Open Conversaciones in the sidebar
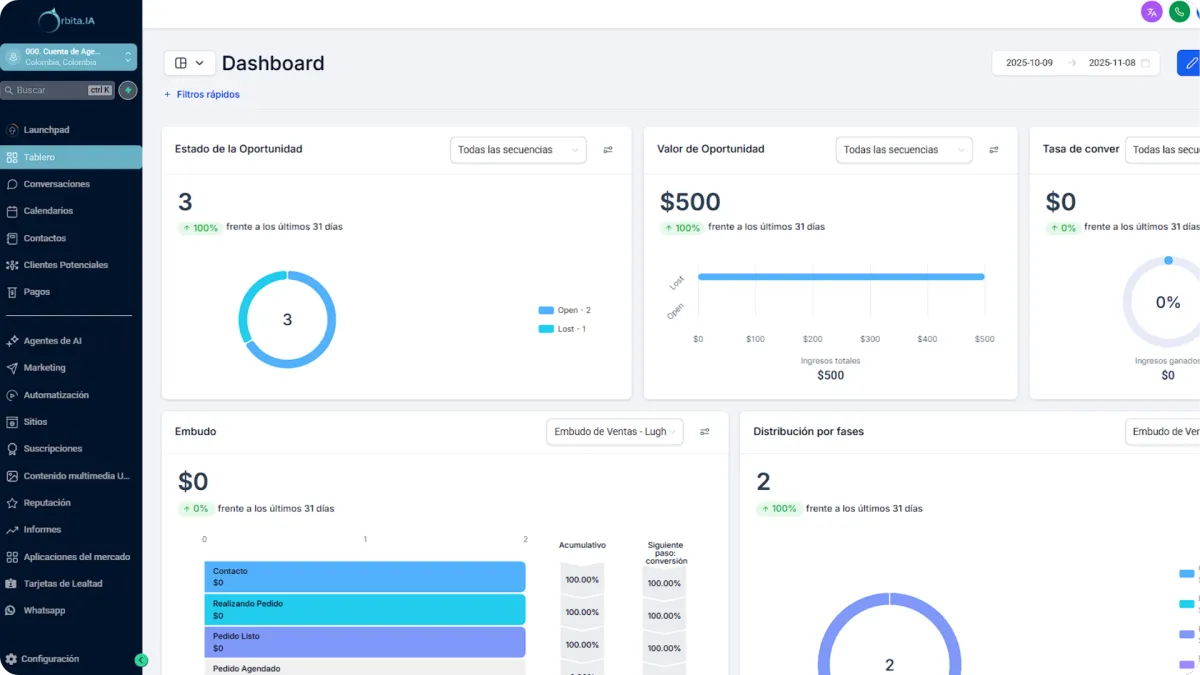The height and width of the screenshot is (675, 1200). (57, 184)
